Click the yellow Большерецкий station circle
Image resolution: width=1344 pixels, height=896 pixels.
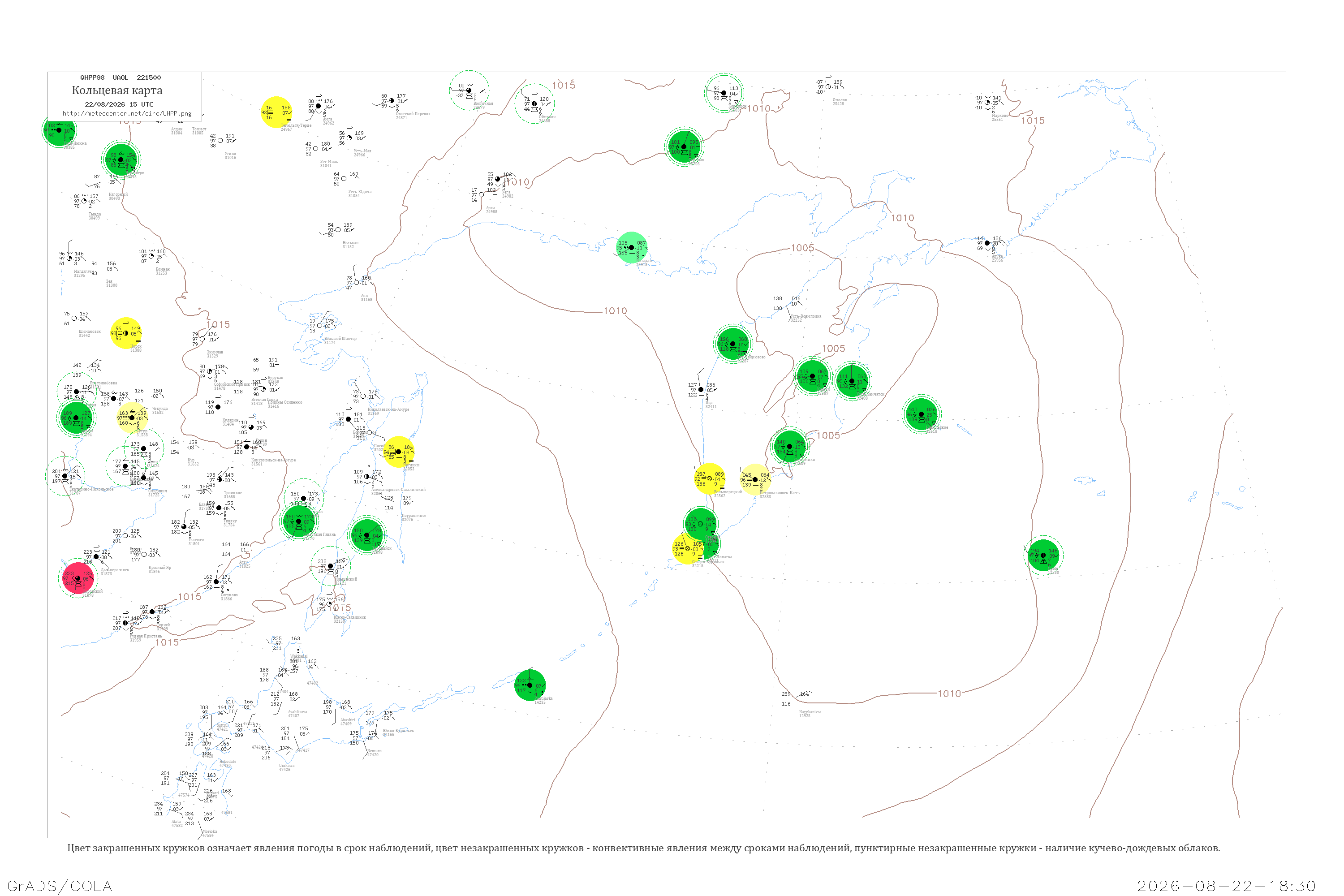(710, 478)
